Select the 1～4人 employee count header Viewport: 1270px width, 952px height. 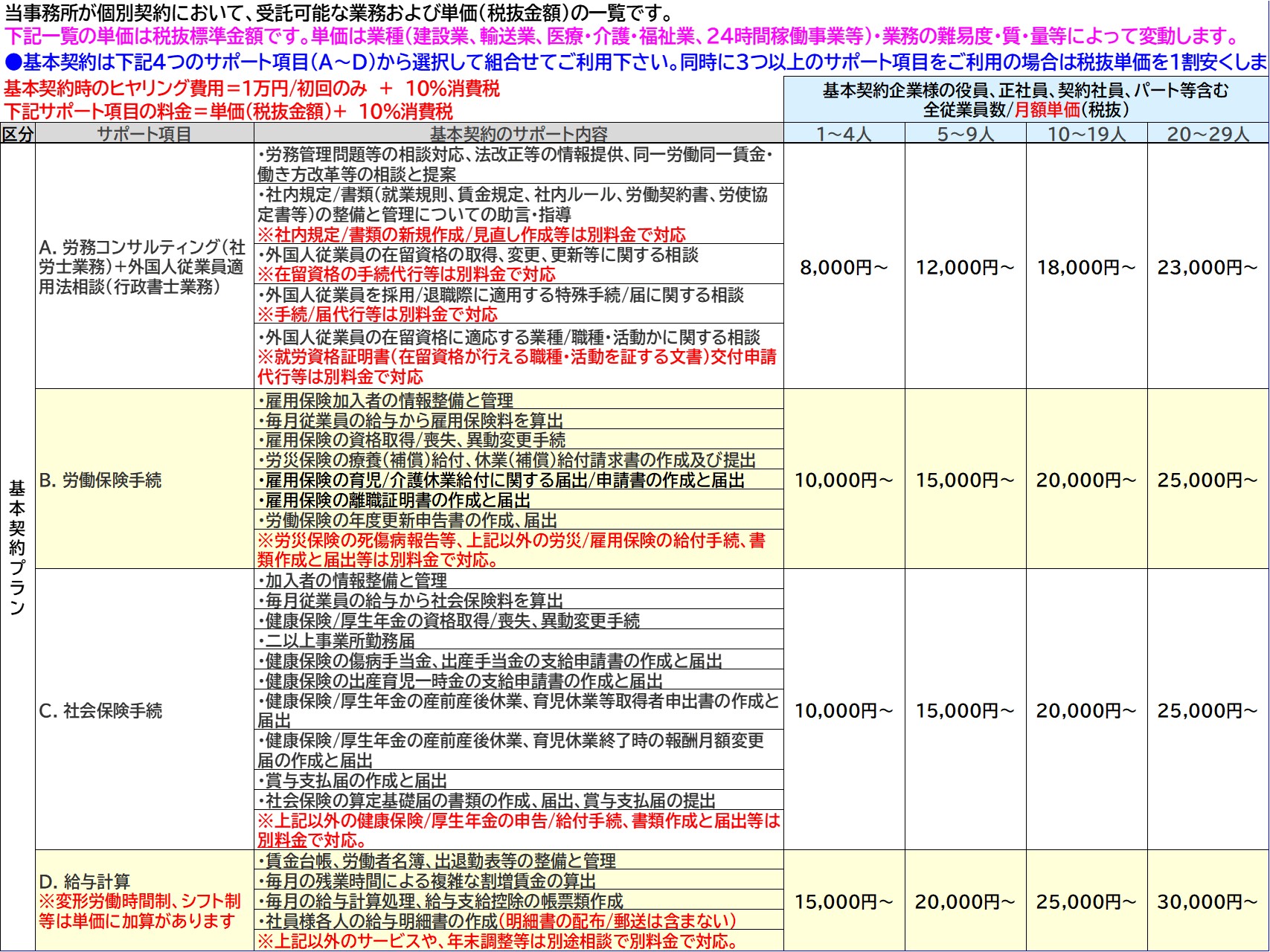click(844, 134)
